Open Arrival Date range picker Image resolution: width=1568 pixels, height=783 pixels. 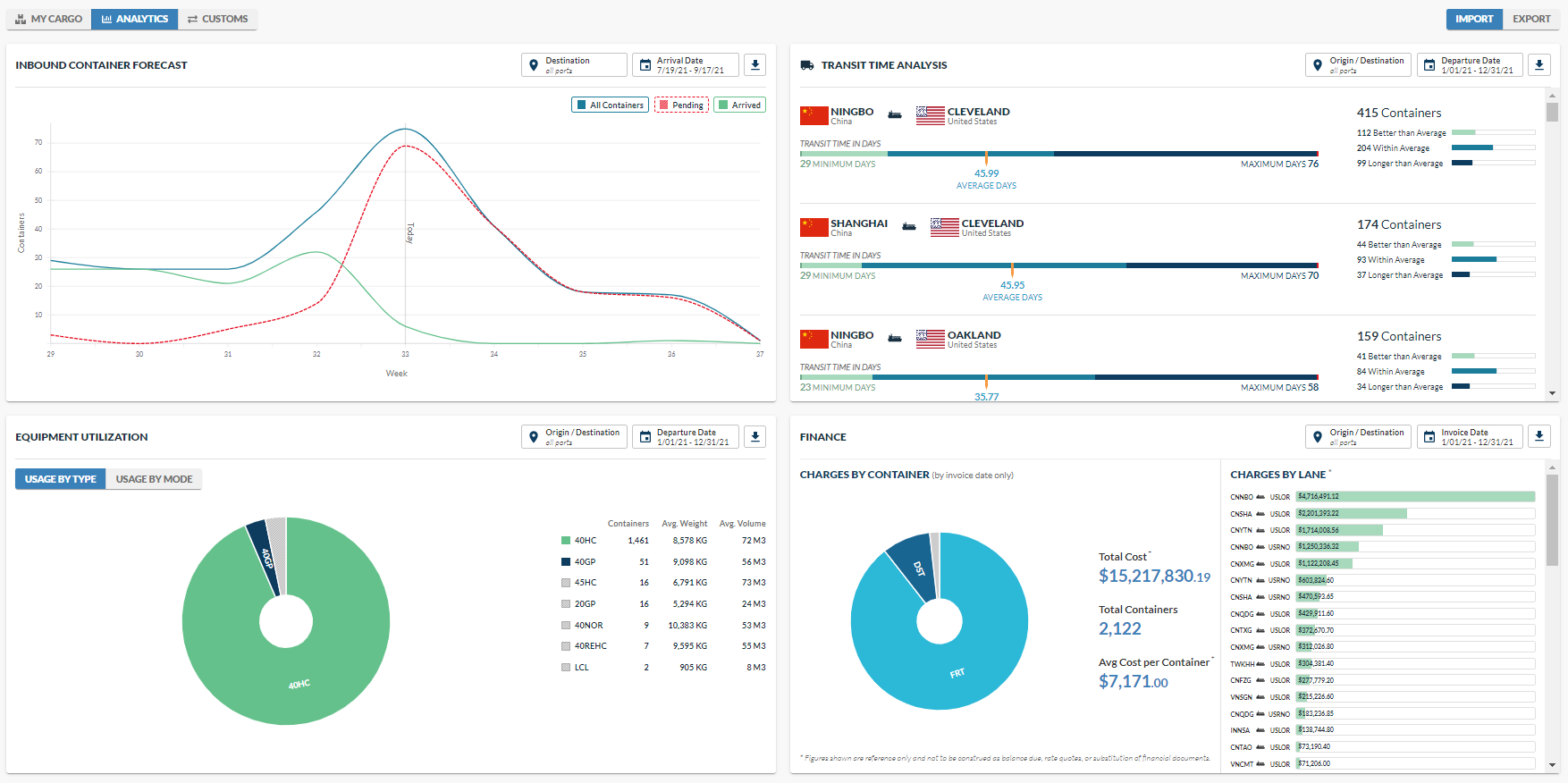coord(686,65)
